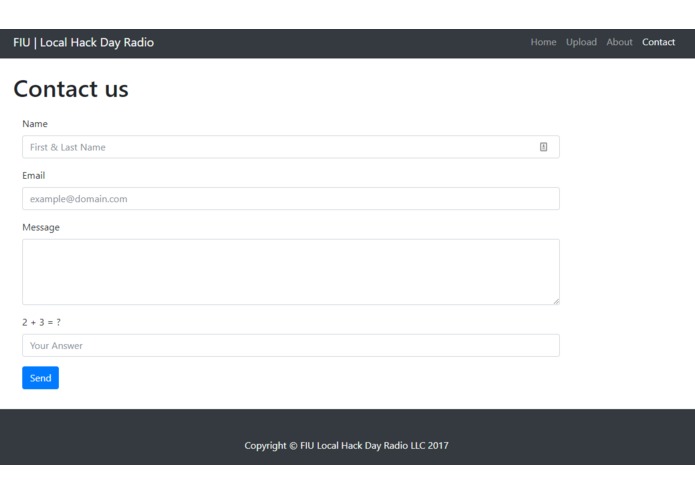Viewport: 695px width, 494px height.
Task: Go to the Upload page
Action: [x=581, y=42]
